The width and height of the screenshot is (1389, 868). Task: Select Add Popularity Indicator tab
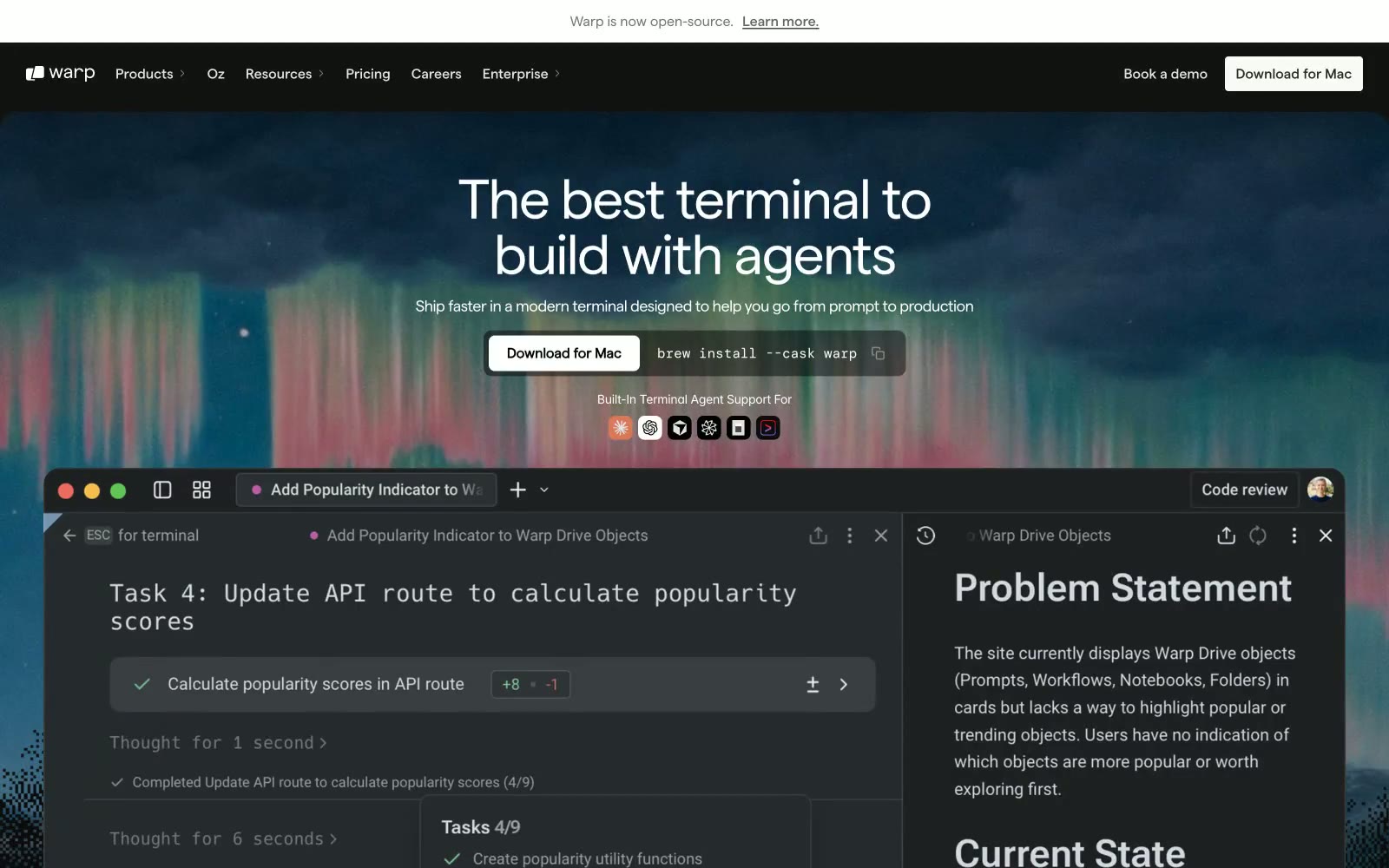pyautogui.click(x=366, y=490)
